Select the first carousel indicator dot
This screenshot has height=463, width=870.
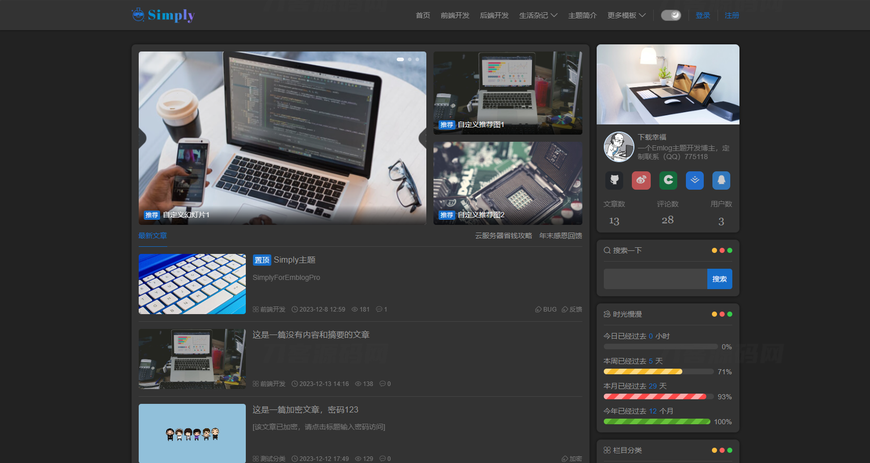click(x=400, y=60)
